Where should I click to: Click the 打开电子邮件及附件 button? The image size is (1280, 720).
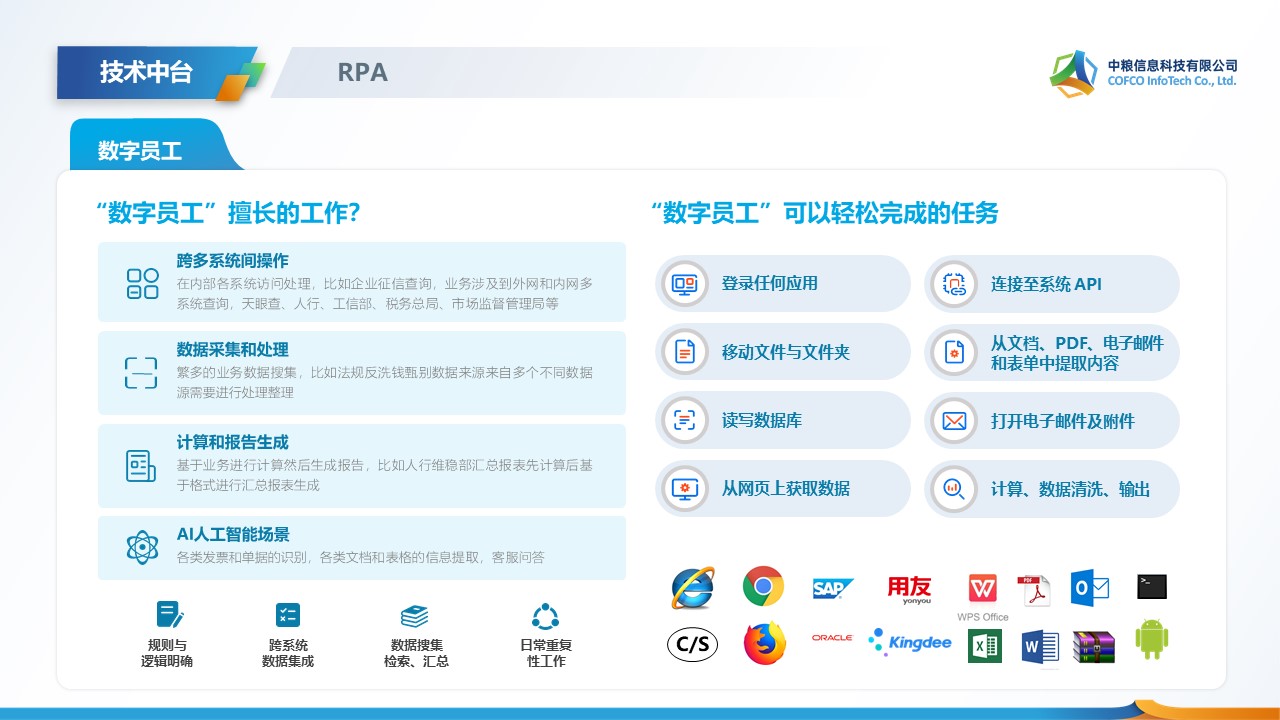tap(1051, 421)
